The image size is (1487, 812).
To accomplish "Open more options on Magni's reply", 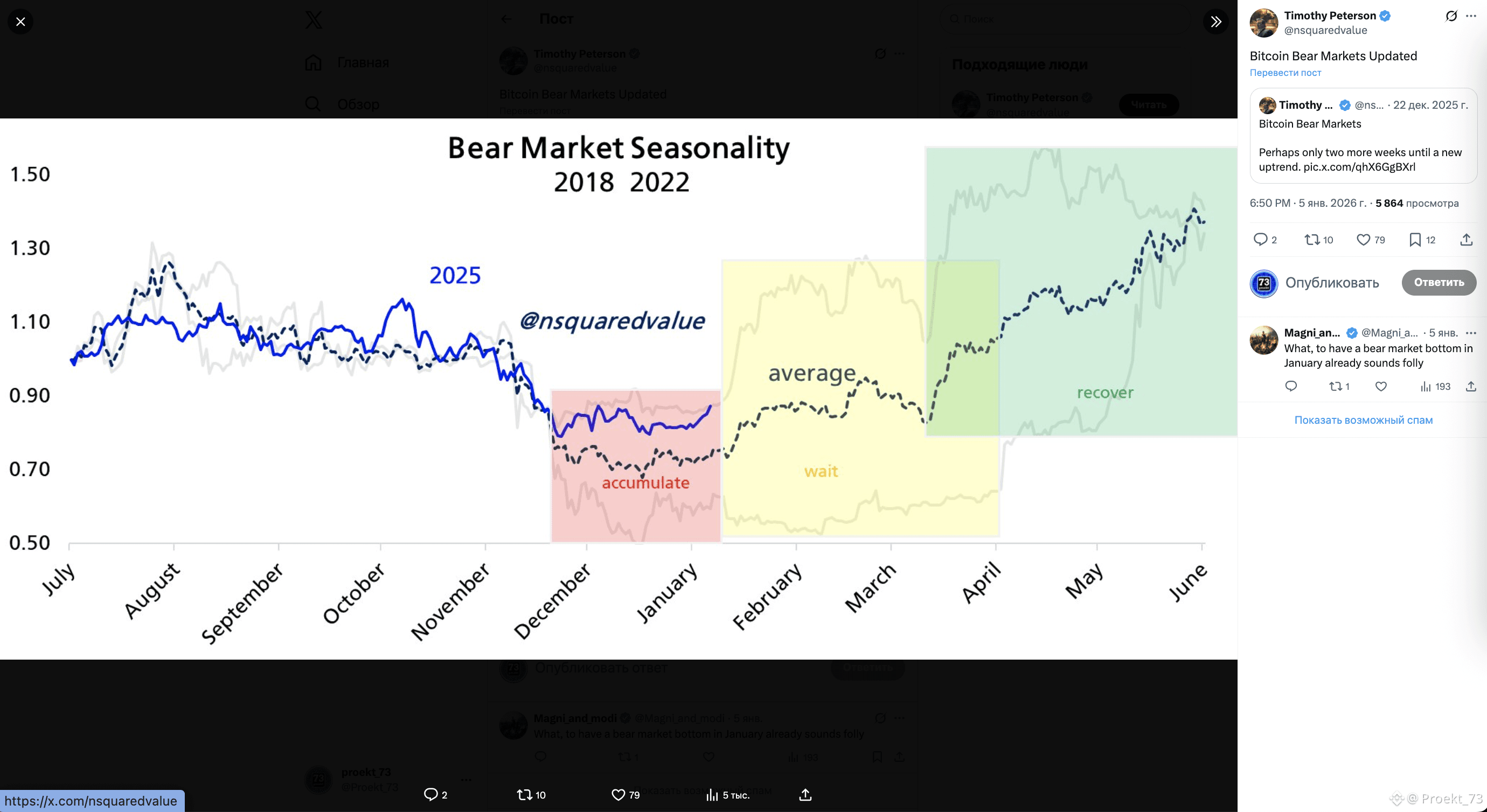I will pos(1471,333).
